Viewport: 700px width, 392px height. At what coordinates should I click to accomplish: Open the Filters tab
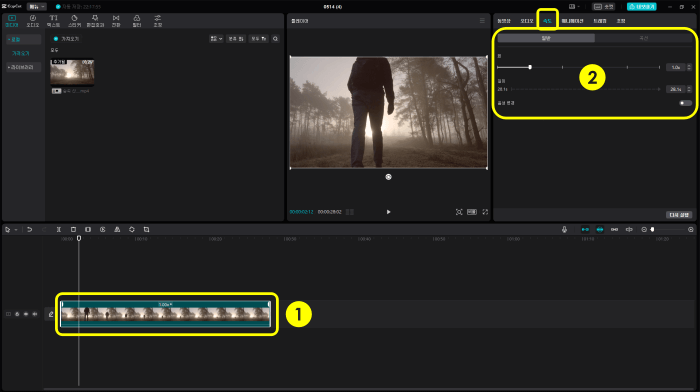(x=137, y=21)
